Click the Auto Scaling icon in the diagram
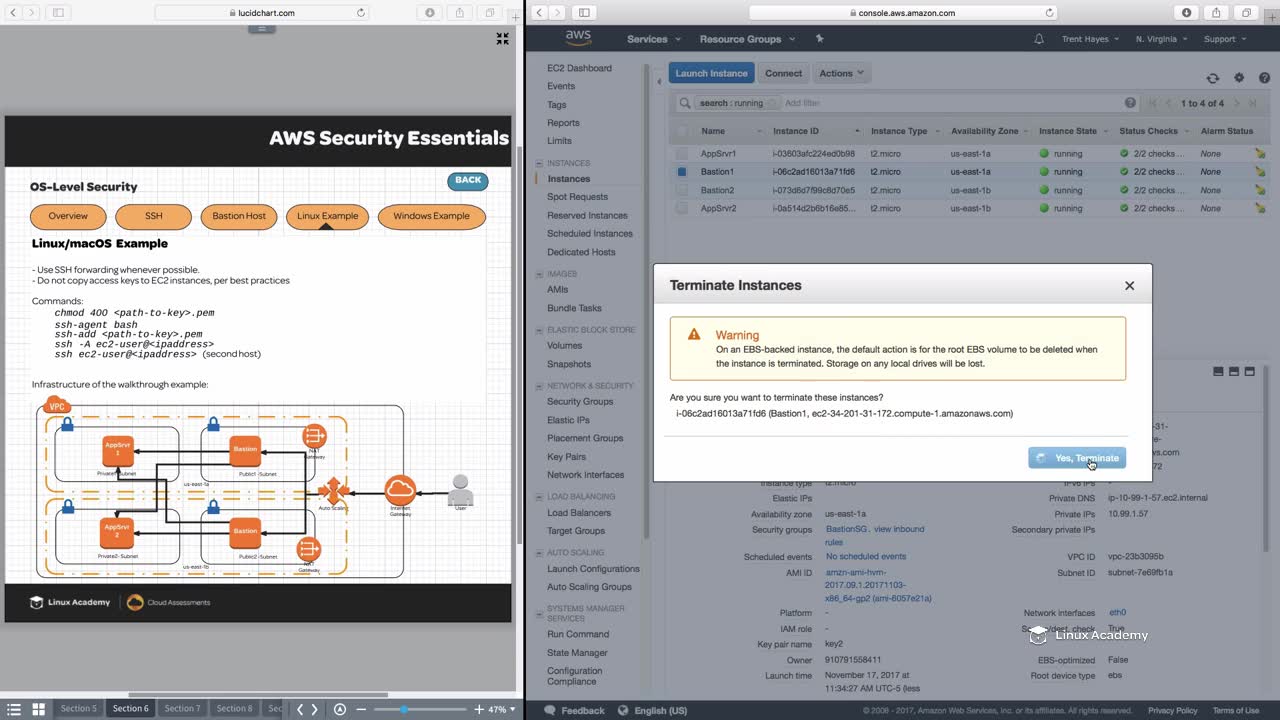The width and height of the screenshot is (1280, 720). tap(333, 491)
